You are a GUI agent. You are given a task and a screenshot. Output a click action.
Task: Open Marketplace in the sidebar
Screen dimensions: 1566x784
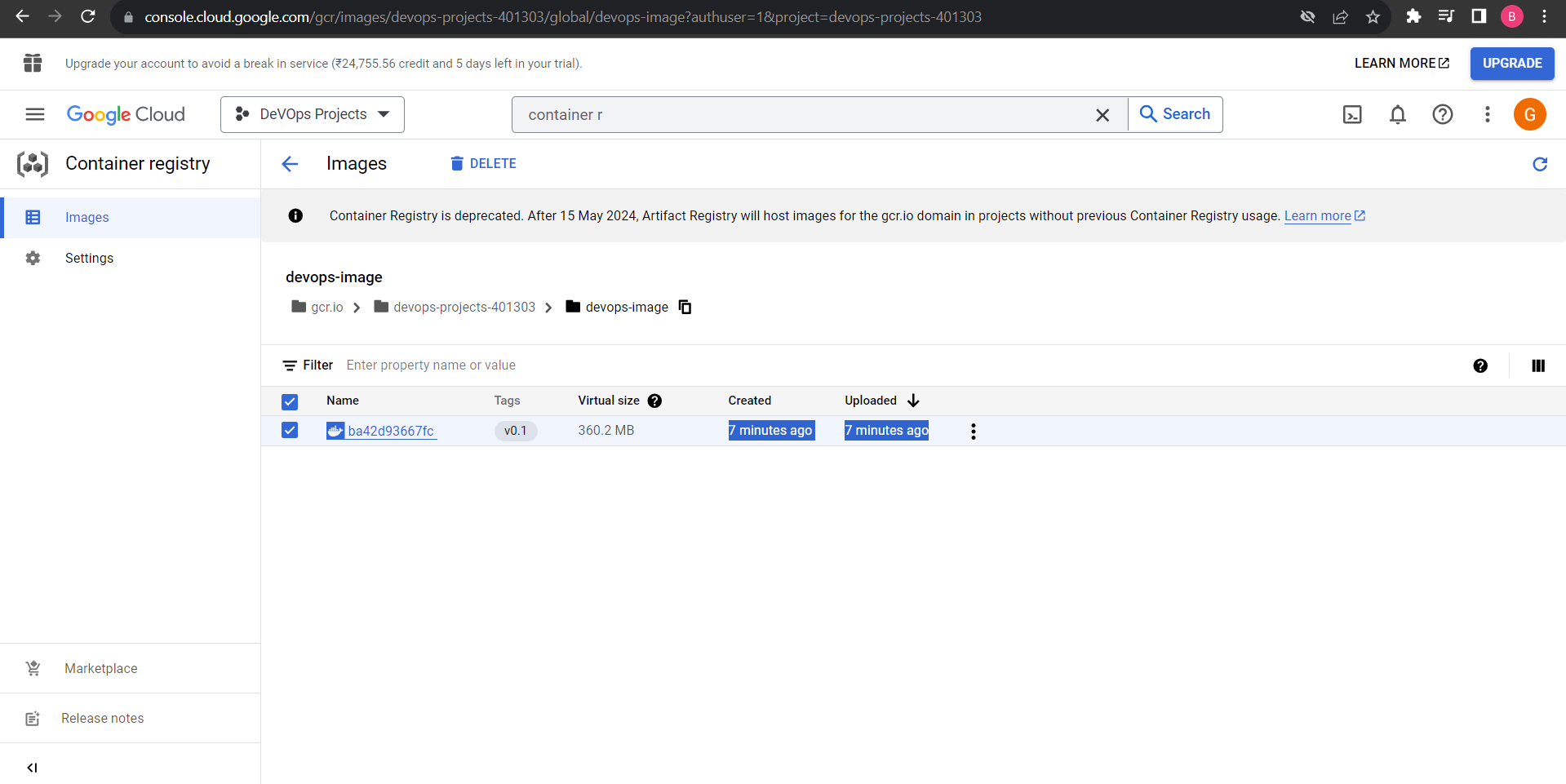(131, 668)
